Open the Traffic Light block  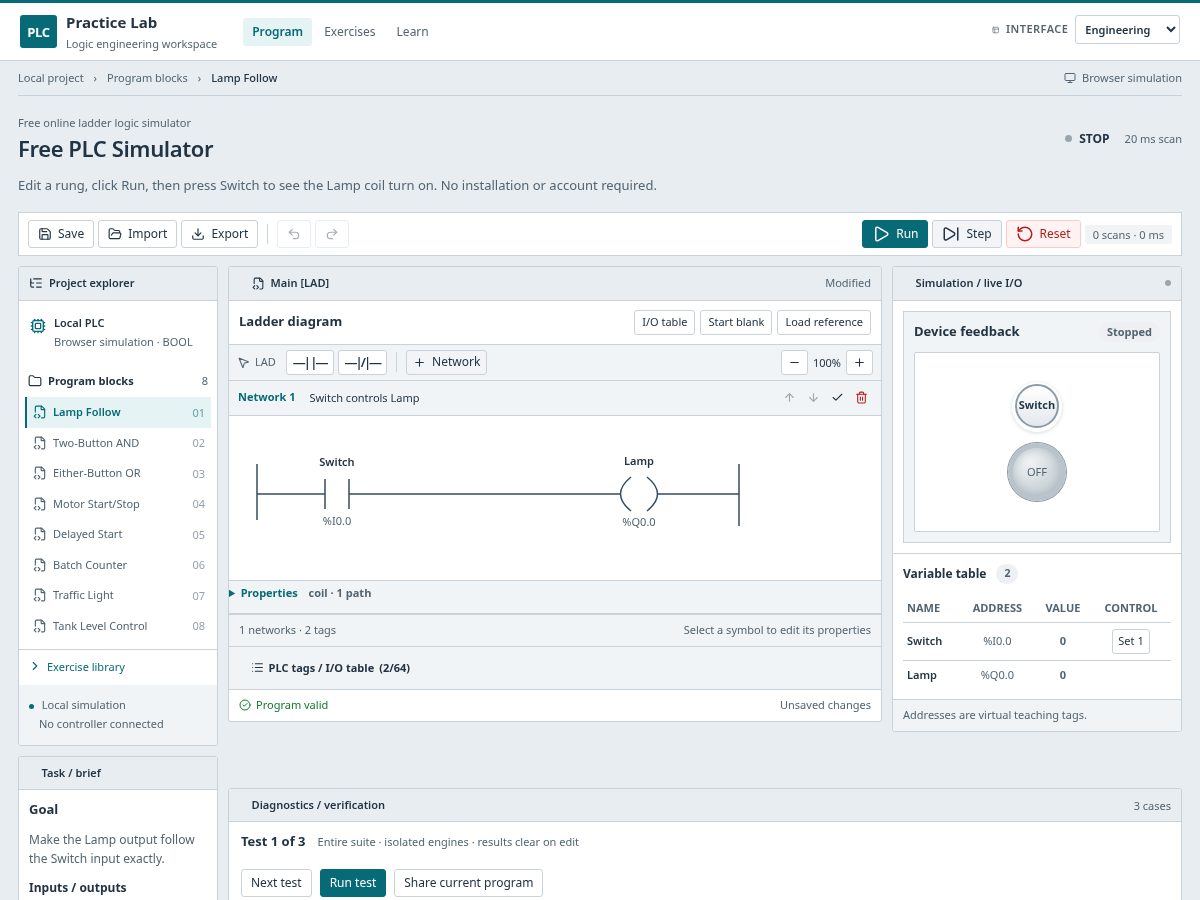(118, 595)
